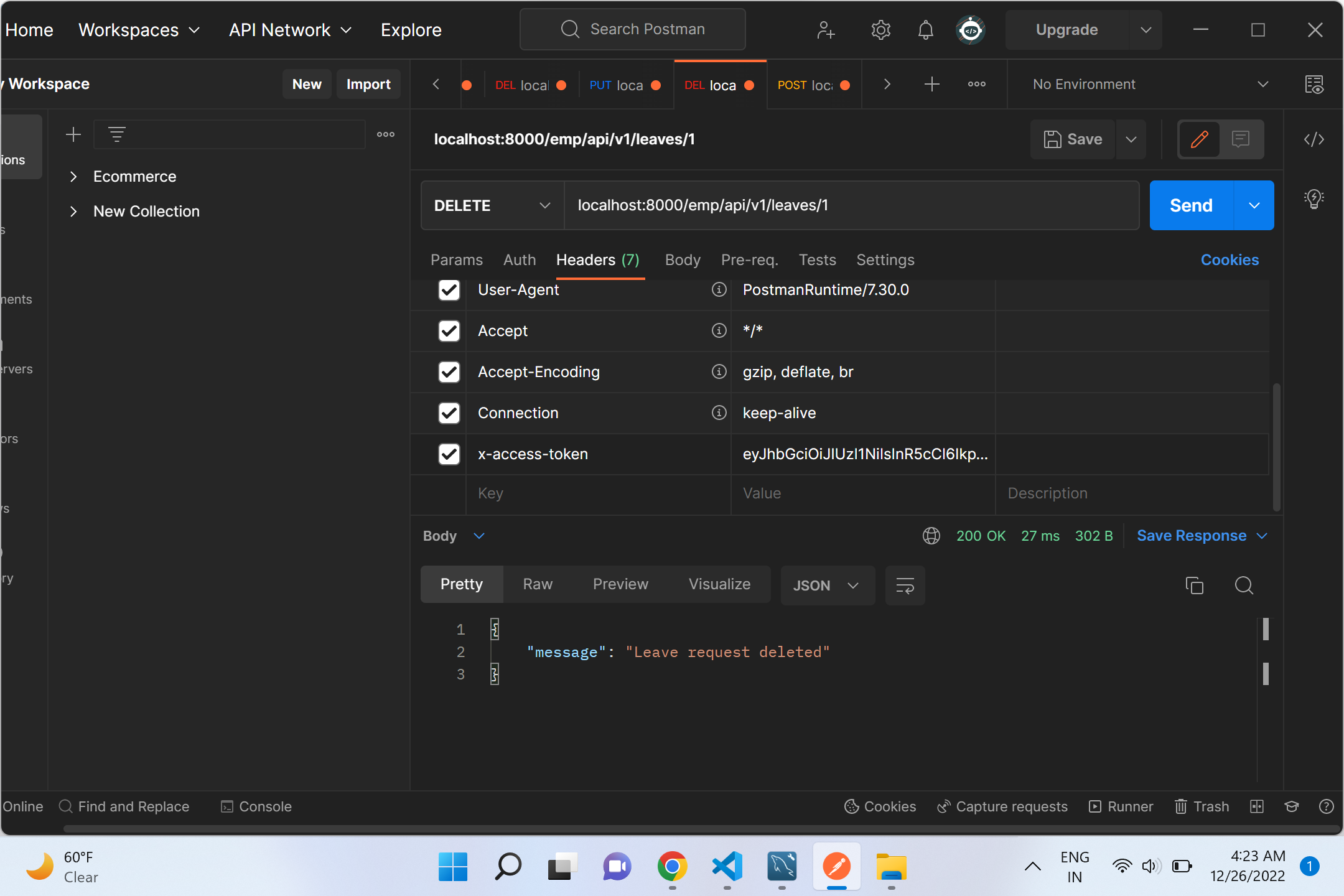The height and width of the screenshot is (896, 1344).
Task: Click the invite people icon
Action: pyautogui.click(x=826, y=29)
